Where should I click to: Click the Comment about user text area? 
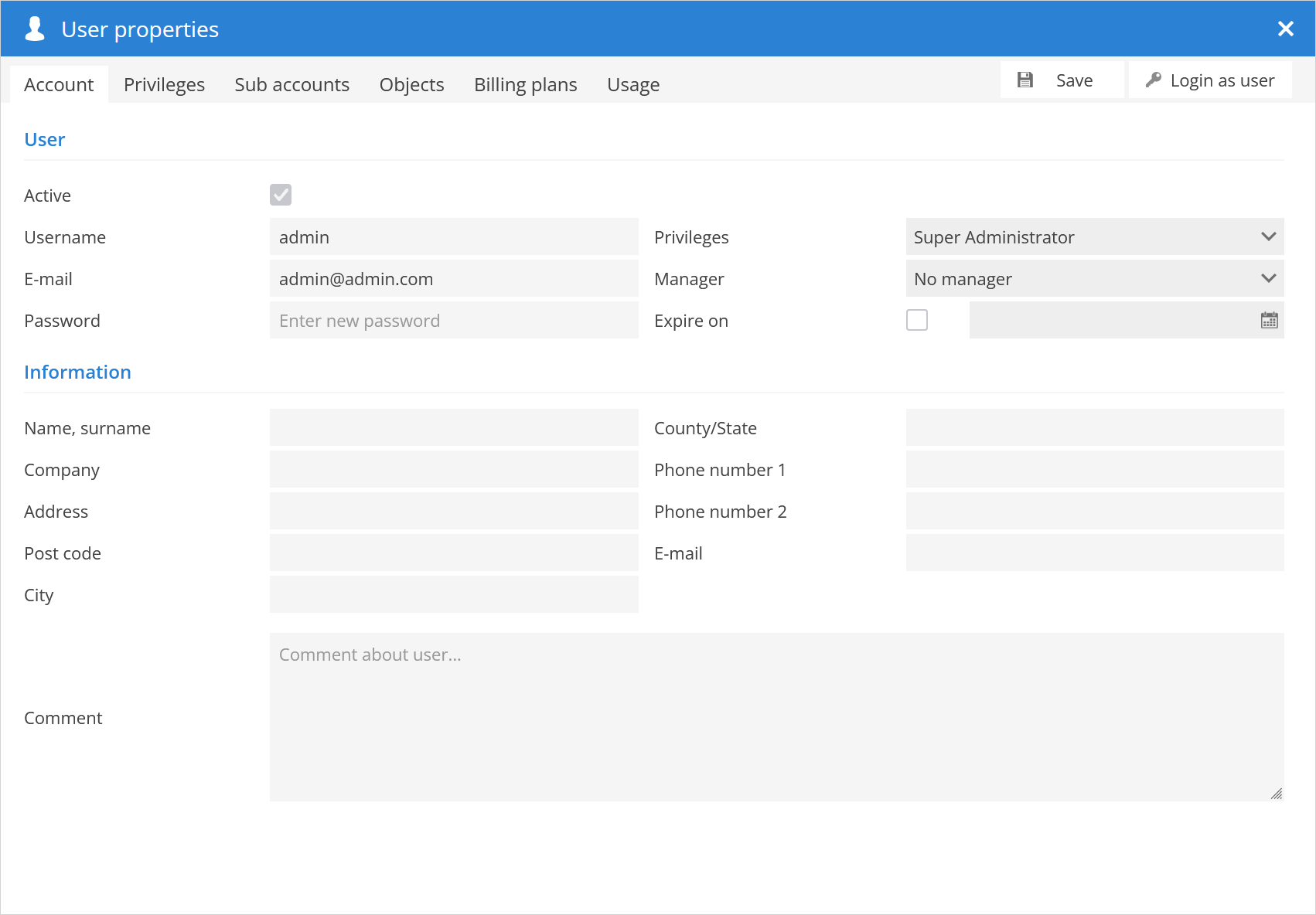point(776,717)
